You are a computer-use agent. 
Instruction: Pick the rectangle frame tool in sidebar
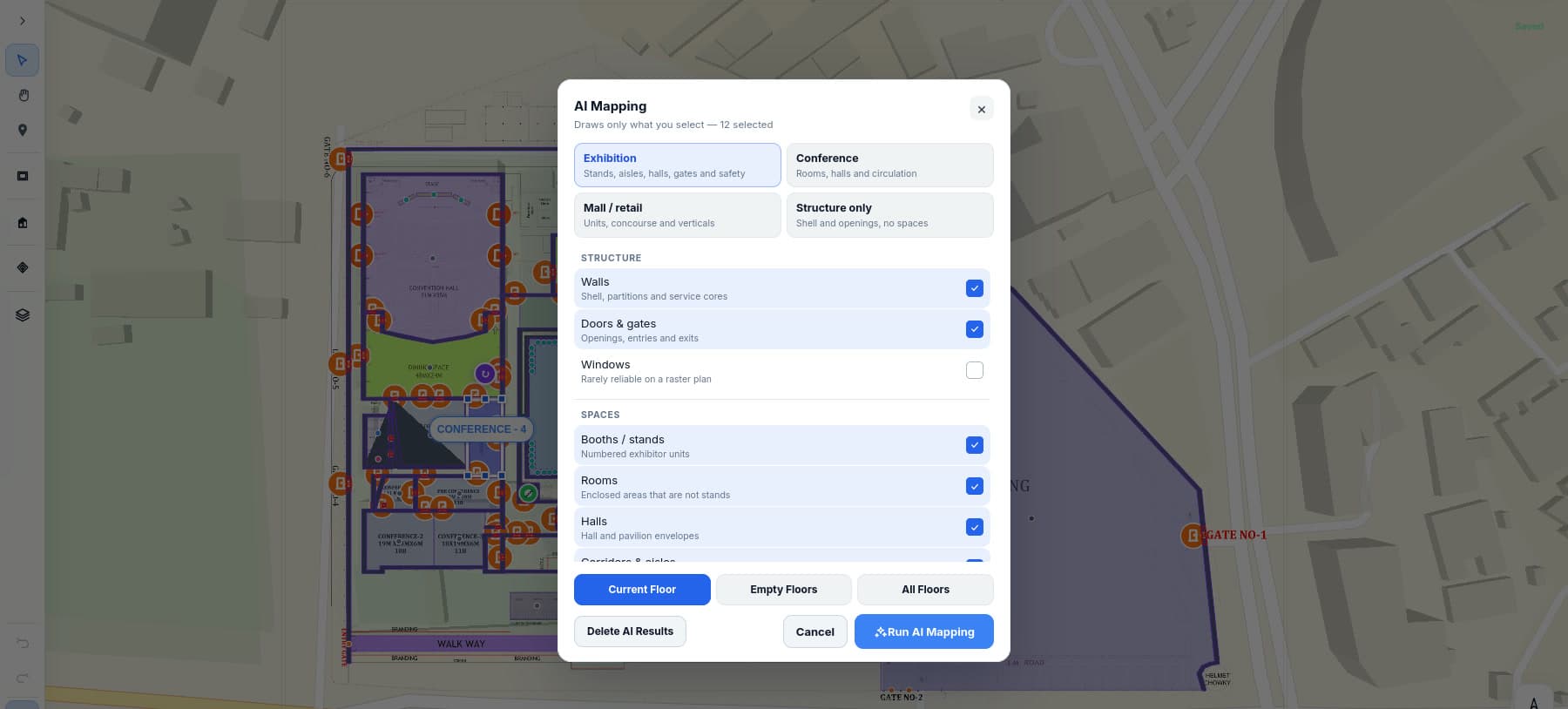pyautogui.click(x=23, y=176)
